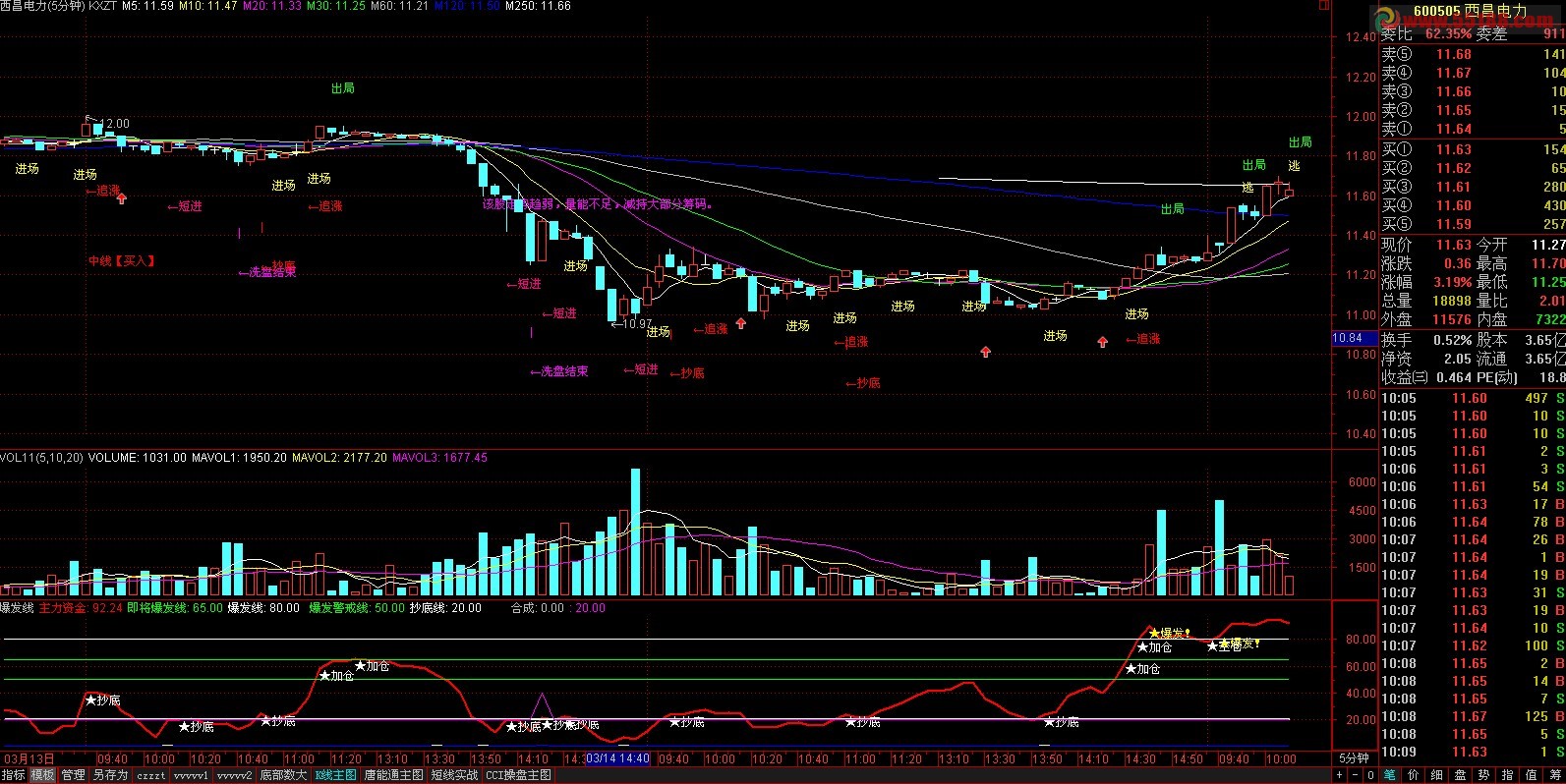Click the 外盘 value 11576

[1452, 319]
